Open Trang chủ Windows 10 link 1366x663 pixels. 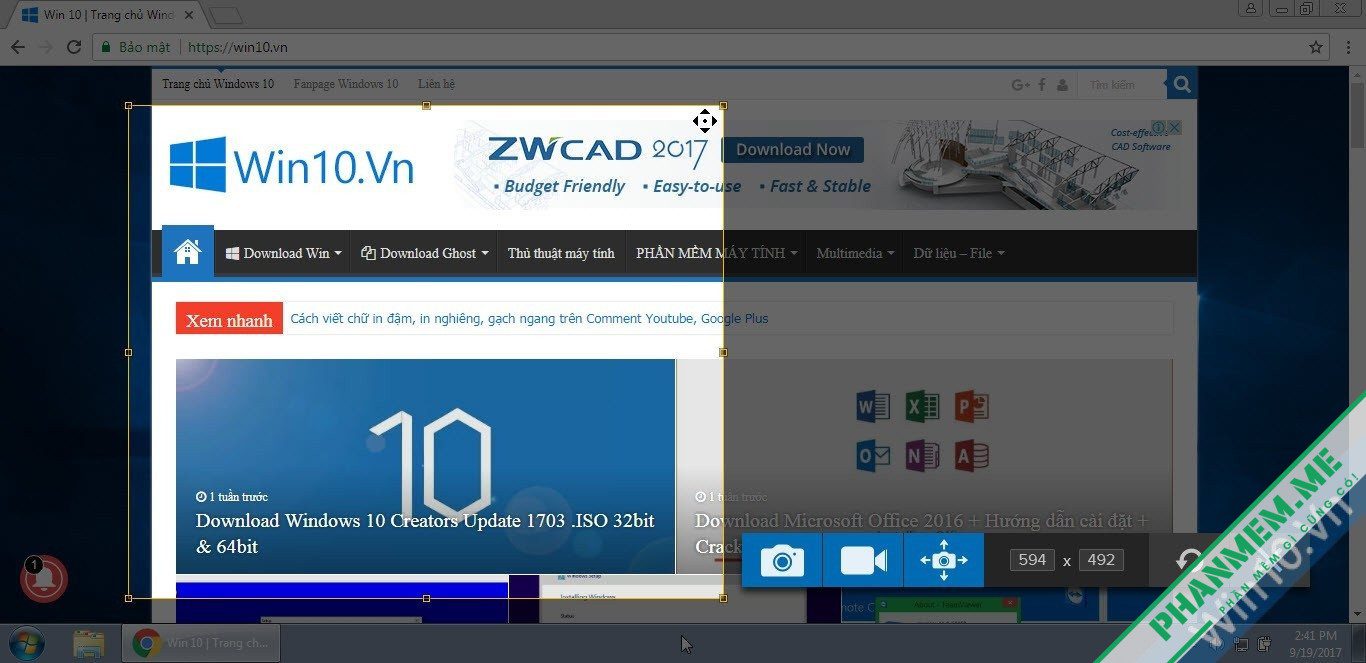point(218,84)
